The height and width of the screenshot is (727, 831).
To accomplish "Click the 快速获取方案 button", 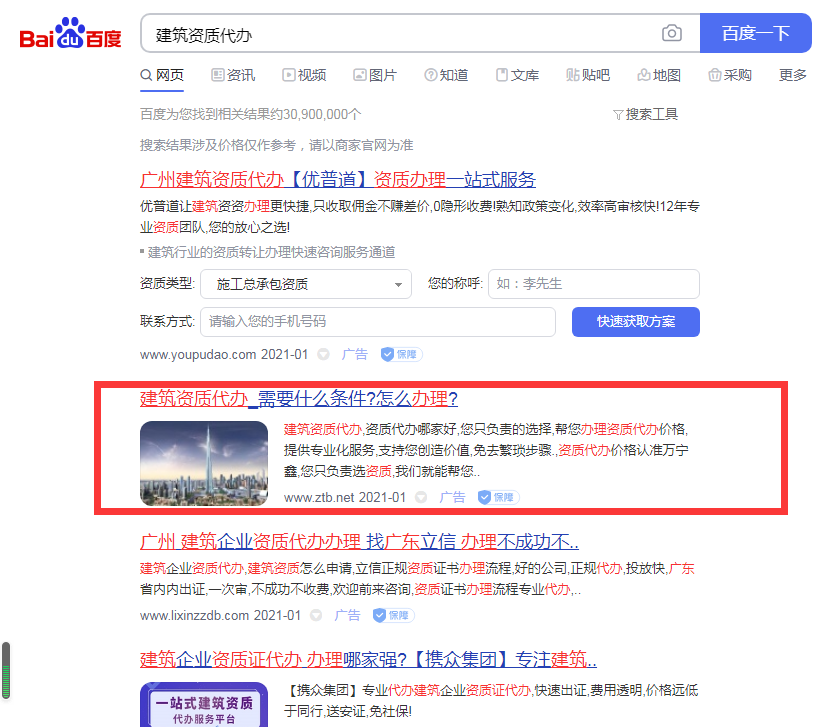I will tap(635, 322).
